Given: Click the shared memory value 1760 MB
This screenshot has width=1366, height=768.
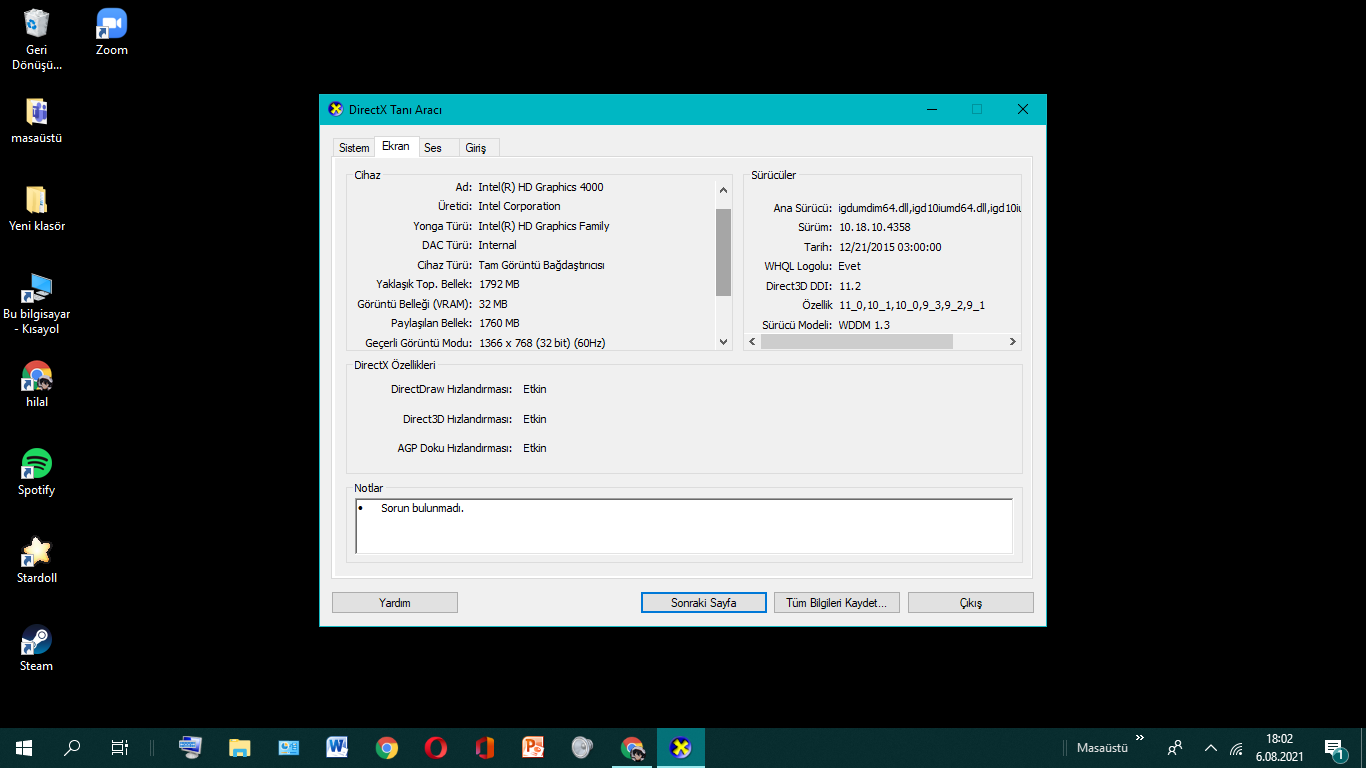Looking at the screenshot, I should (498, 323).
